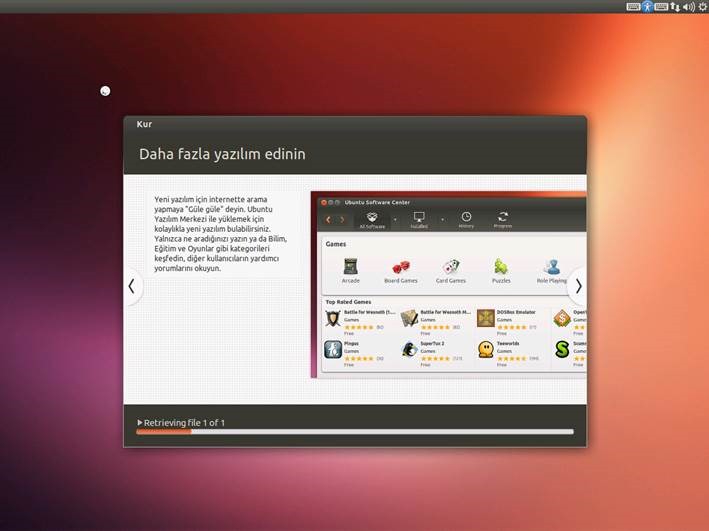Image resolution: width=709 pixels, height=531 pixels.
Task: Expand the "Retrieving file 1 of 1" details
Action: point(140,423)
